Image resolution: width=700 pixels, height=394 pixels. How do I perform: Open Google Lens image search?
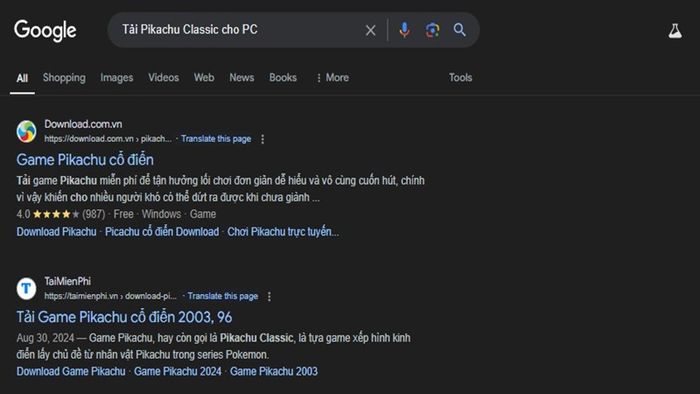(432, 30)
